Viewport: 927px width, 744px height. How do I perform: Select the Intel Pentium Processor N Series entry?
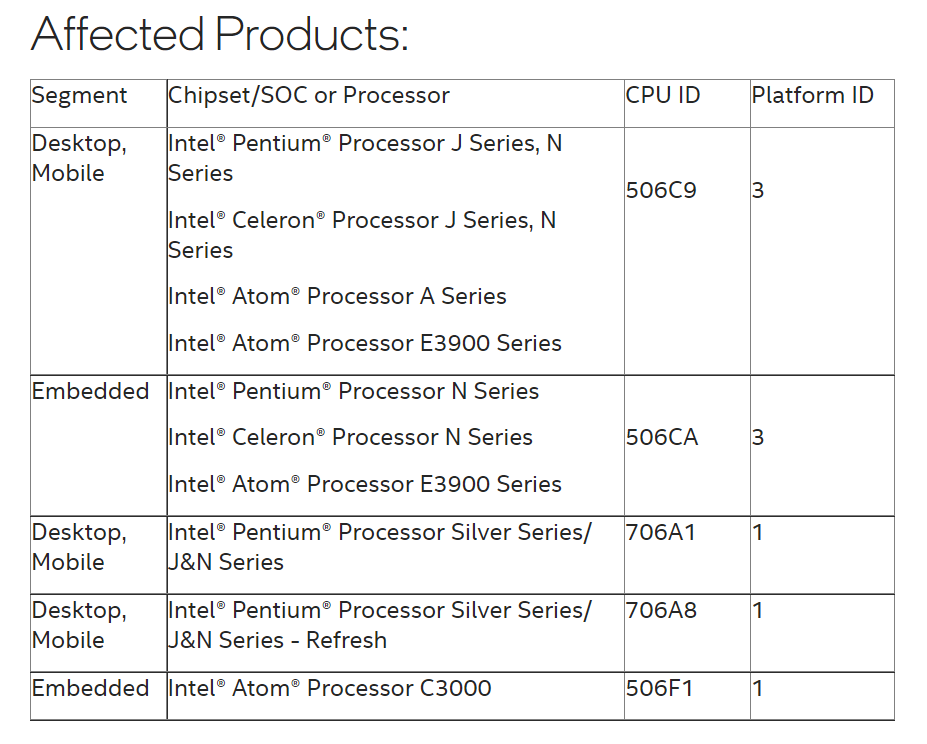(353, 392)
